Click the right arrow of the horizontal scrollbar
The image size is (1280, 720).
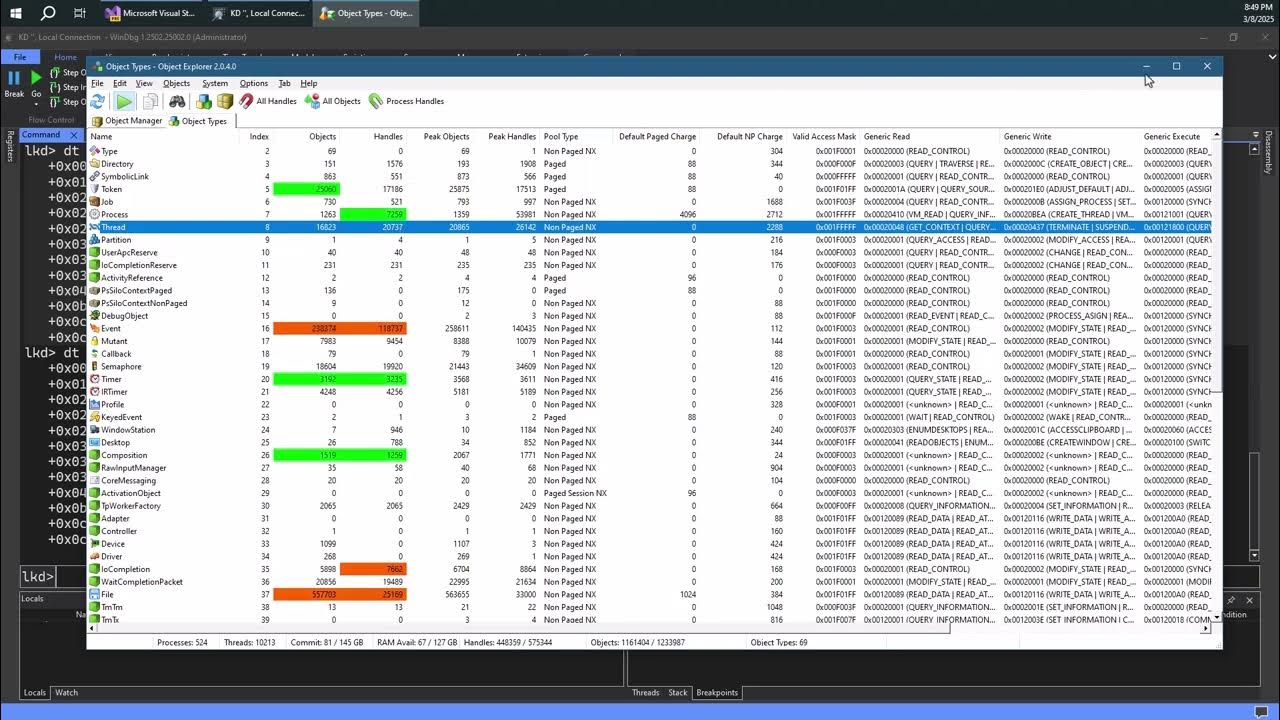tap(1206, 628)
